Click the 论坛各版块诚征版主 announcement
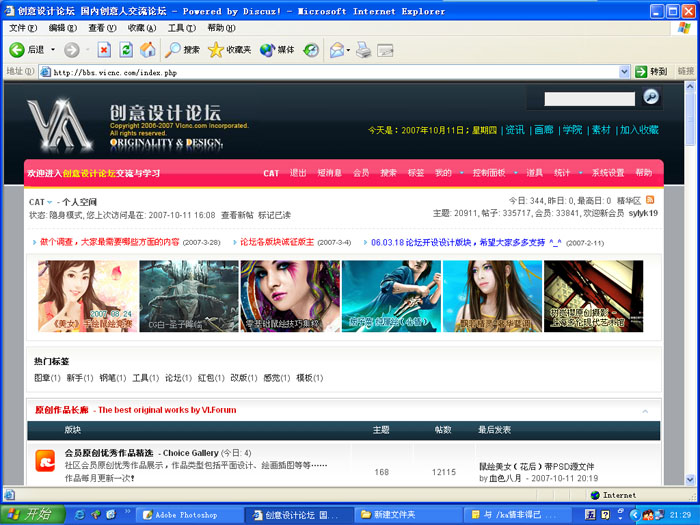The height and width of the screenshot is (525, 700). 277,242
